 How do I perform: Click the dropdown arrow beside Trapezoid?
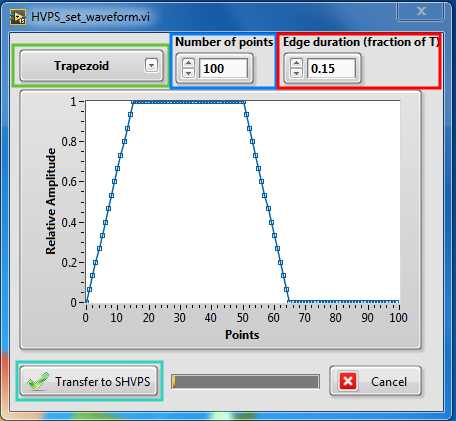point(151,65)
